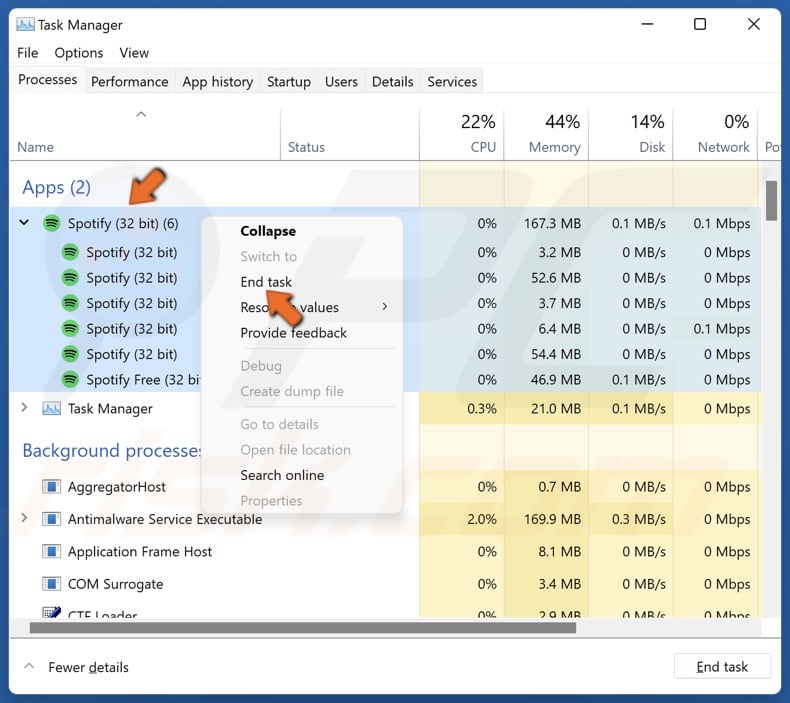The width and height of the screenshot is (790, 703).
Task: Switch to the Performance tab
Action: pos(129,82)
